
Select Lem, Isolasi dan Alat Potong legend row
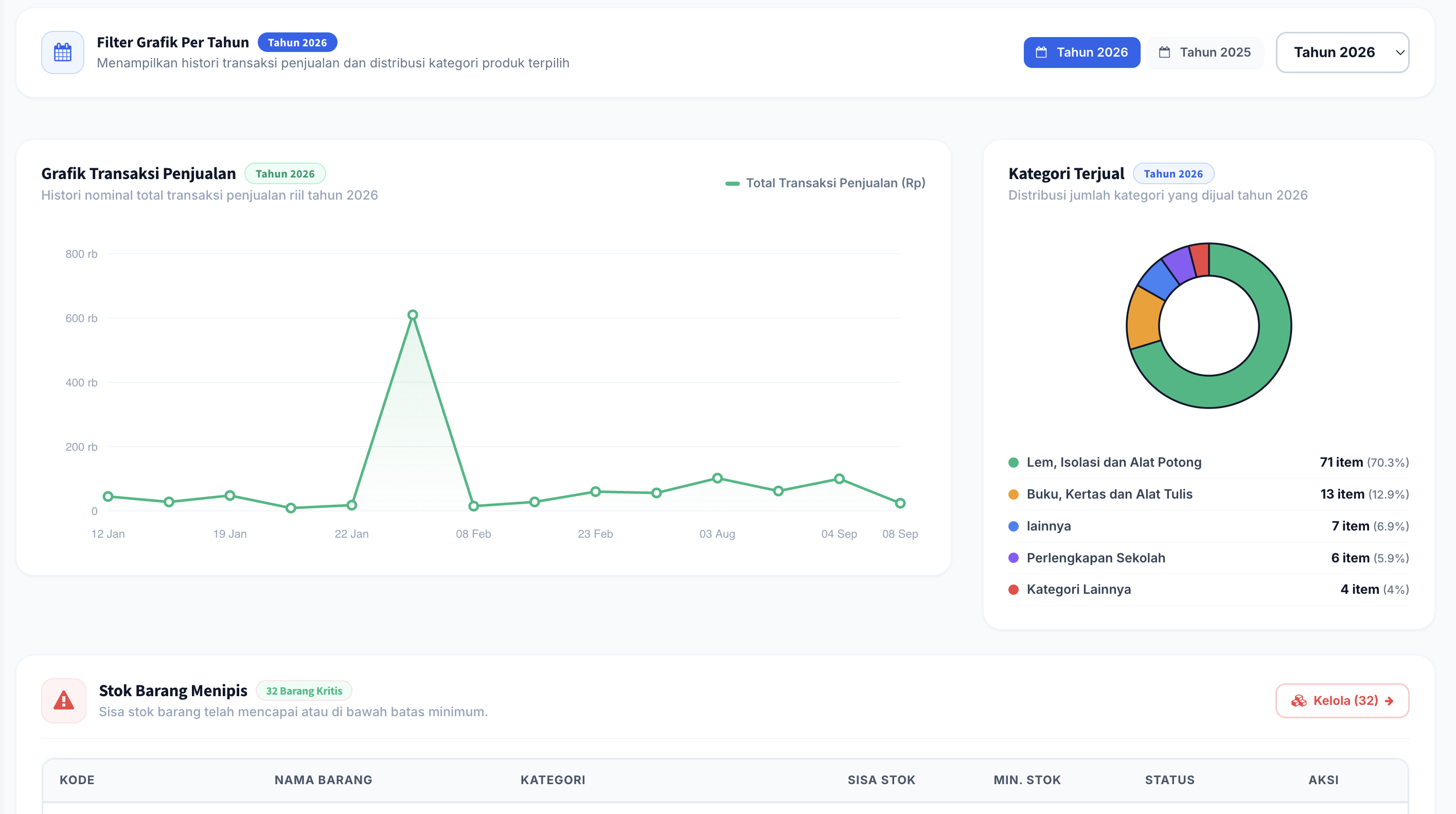[1209, 463]
